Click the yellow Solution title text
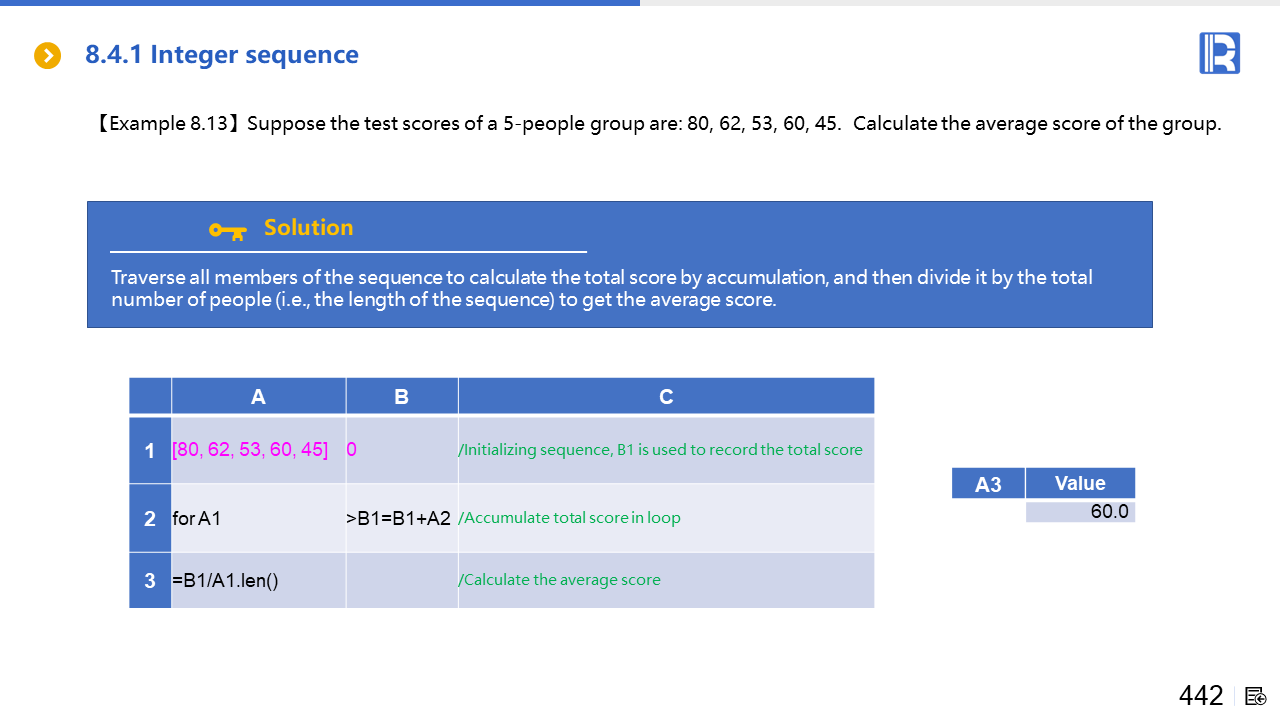1280x720 pixels. [308, 228]
